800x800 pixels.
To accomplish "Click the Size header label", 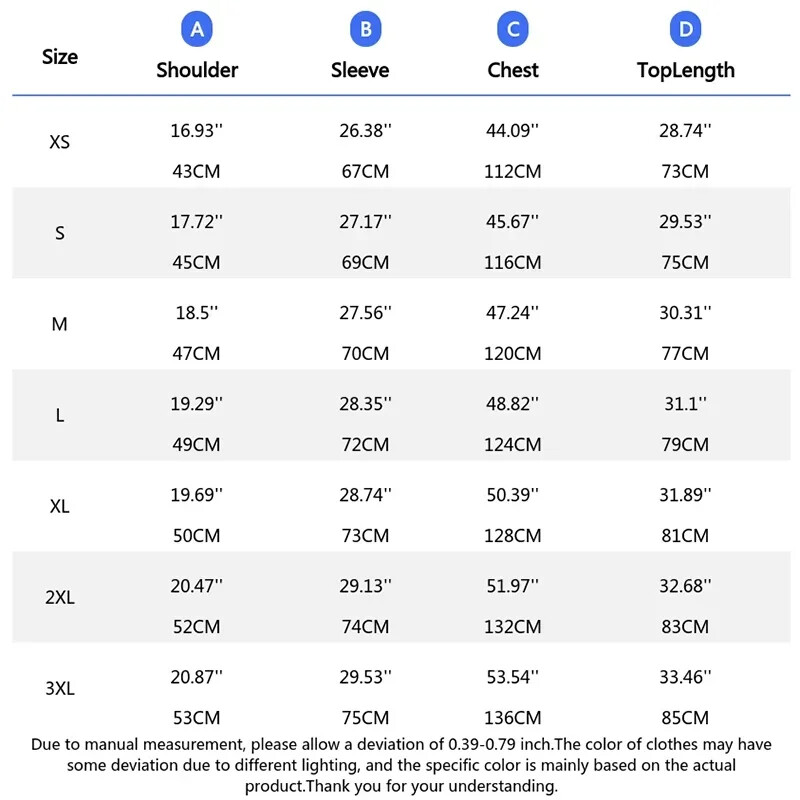I will click(x=60, y=57).
